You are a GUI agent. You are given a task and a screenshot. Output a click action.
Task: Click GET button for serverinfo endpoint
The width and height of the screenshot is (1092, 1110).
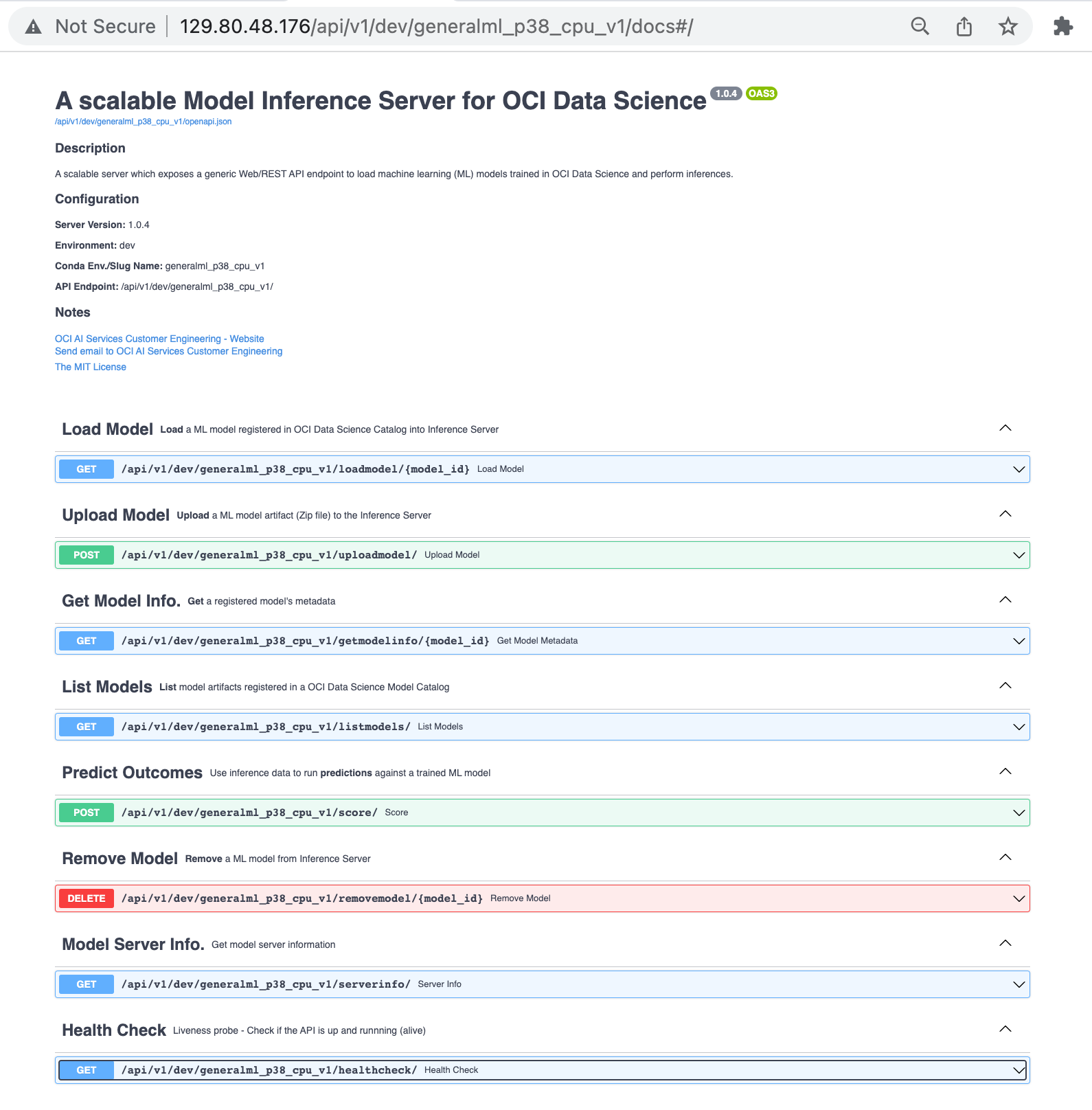pos(87,984)
